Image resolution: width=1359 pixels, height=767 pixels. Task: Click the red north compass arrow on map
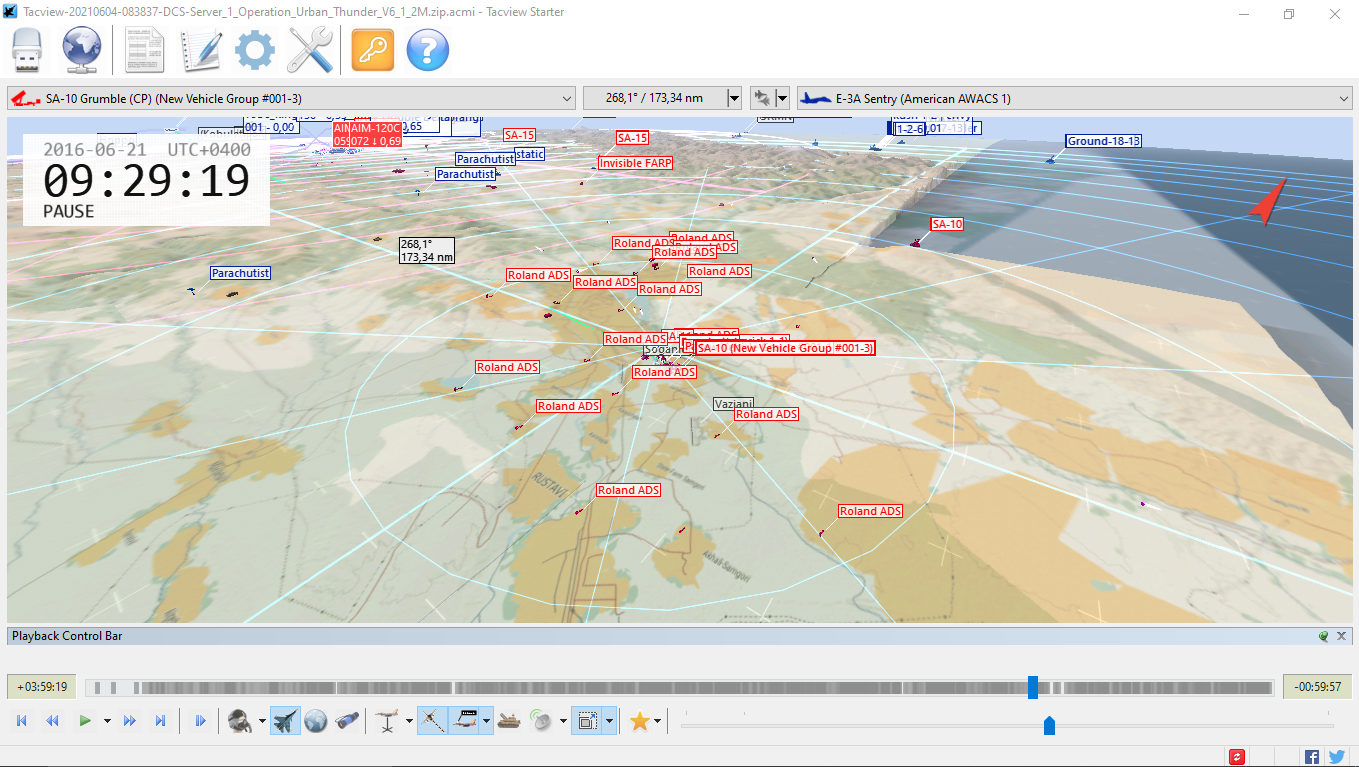(1267, 202)
